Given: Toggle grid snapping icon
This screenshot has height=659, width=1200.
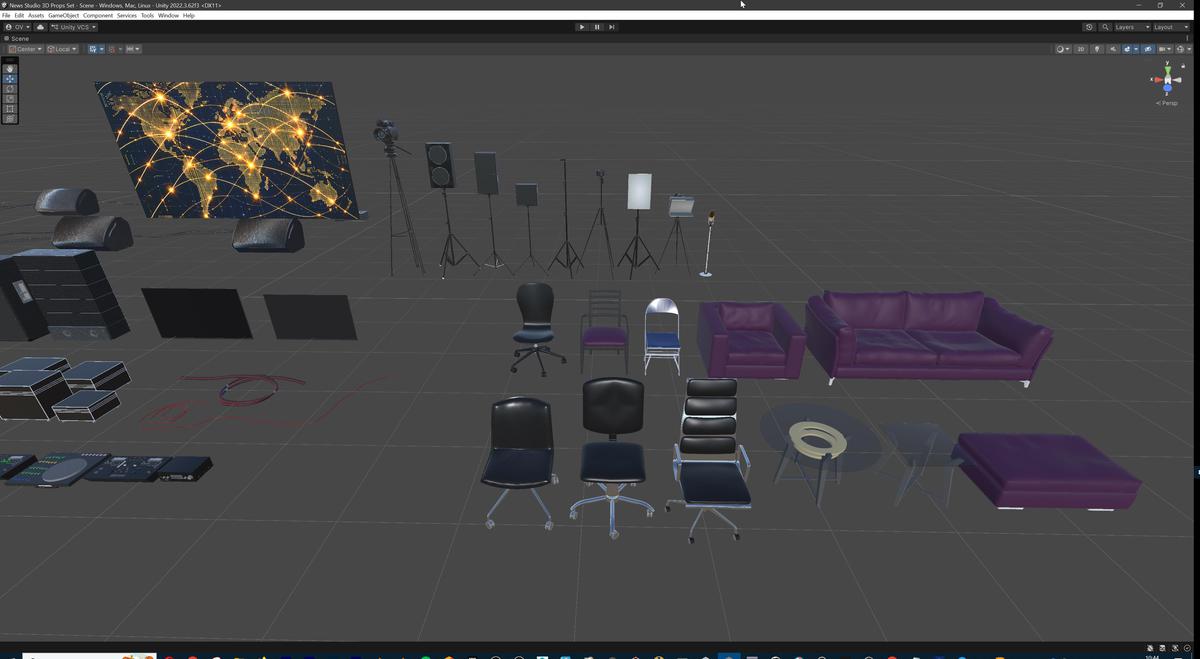Looking at the screenshot, I should (x=112, y=49).
